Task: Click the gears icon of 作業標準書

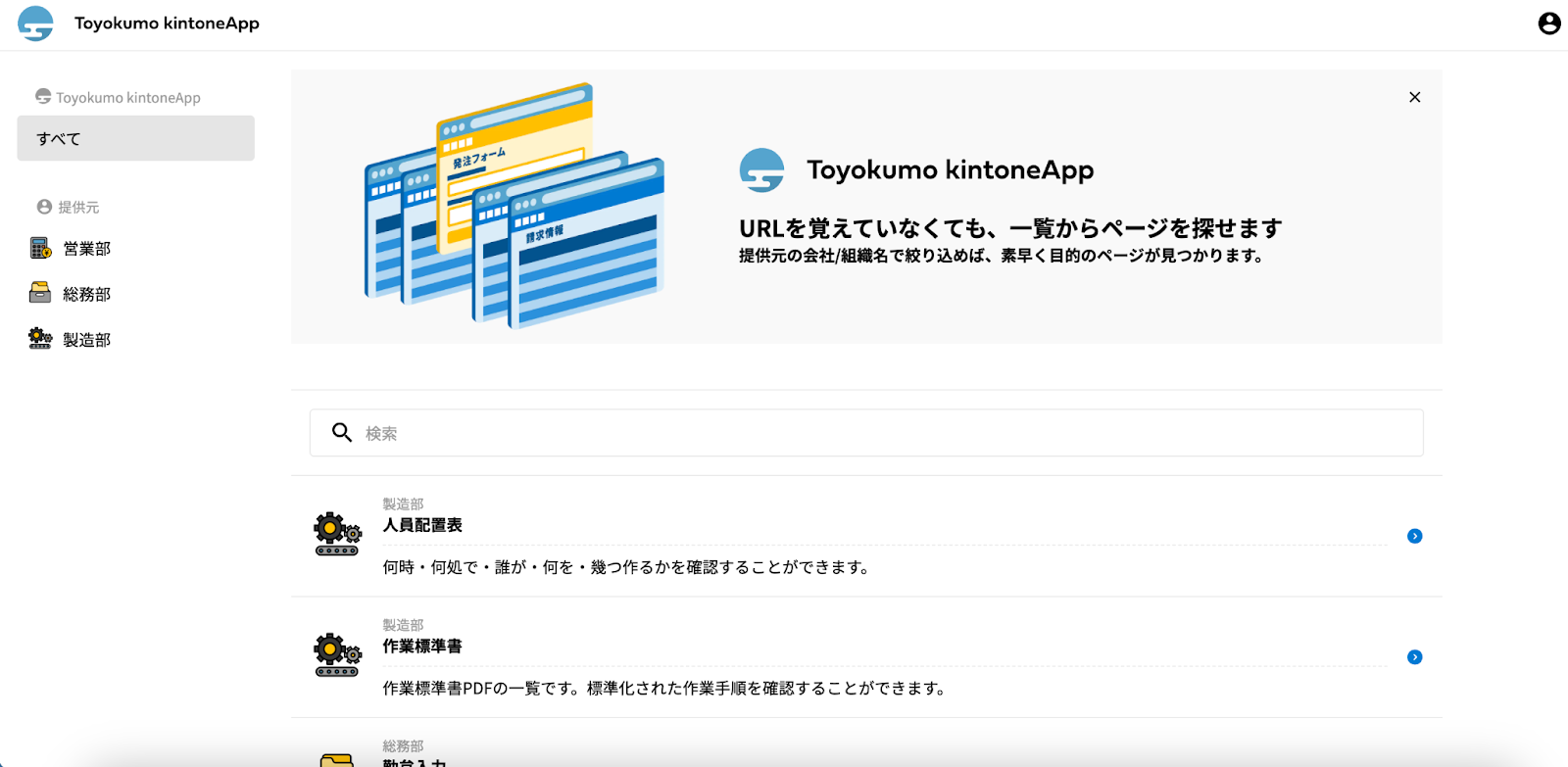Action: [337, 655]
